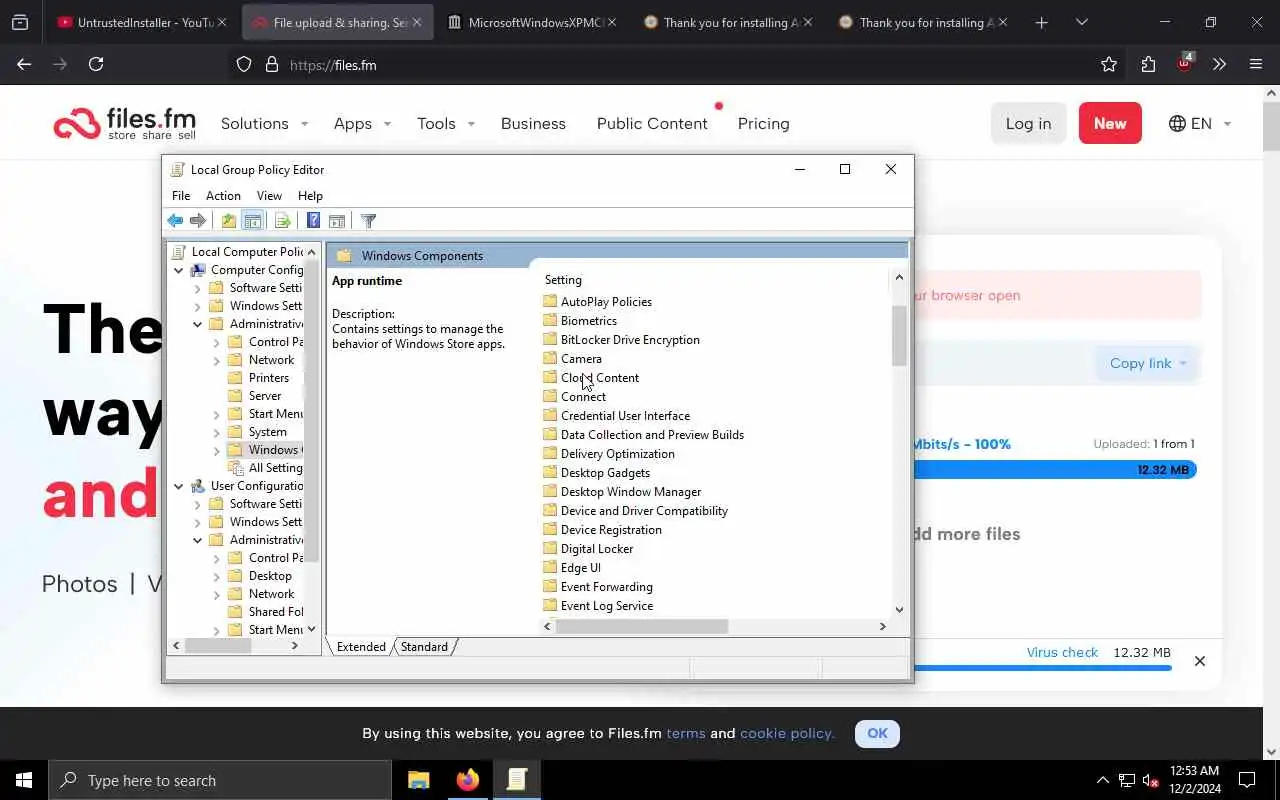The height and width of the screenshot is (800, 1280).
Task: Open the File menu in Group Policy Editor
Action: click(181, 196)
